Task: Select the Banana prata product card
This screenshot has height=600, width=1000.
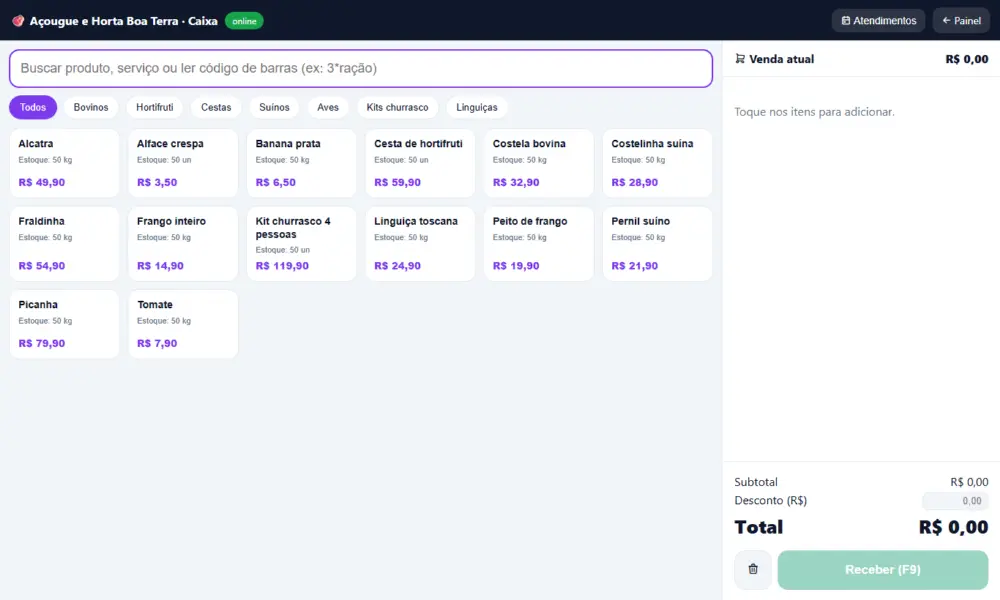Action: click(x=302, y=163)
